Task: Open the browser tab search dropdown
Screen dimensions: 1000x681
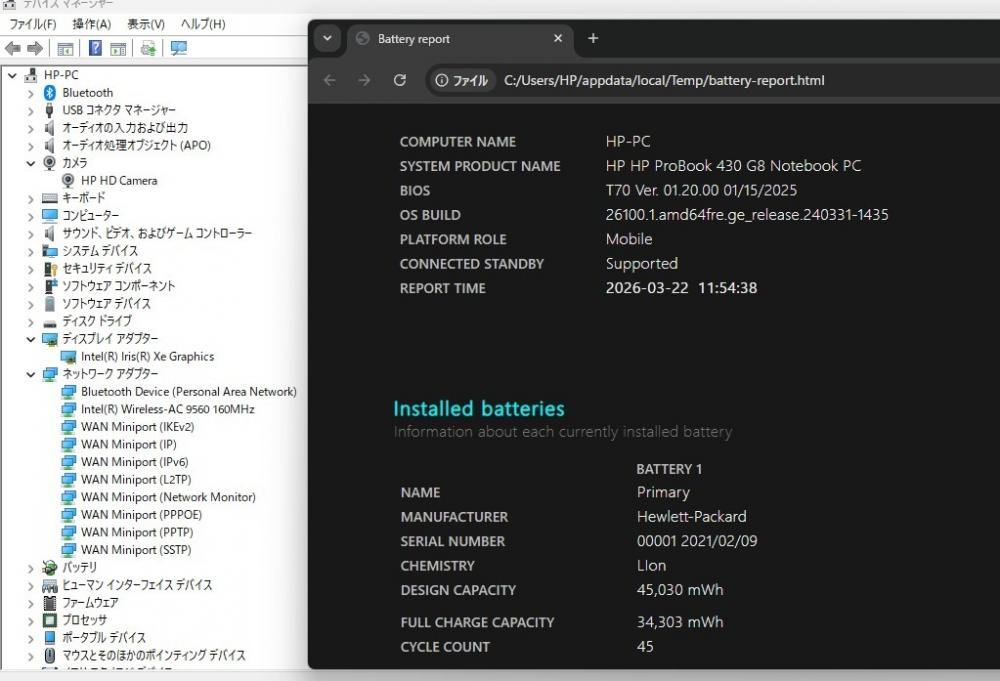Action: click(x=327, y=39)
